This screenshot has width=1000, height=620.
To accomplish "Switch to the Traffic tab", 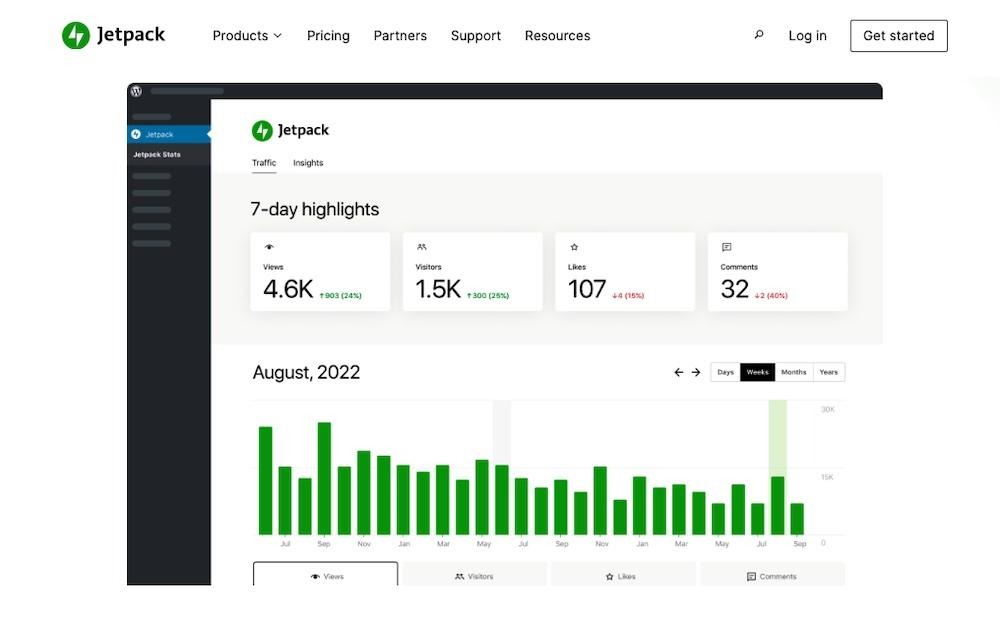I will (x=264, y=163).
